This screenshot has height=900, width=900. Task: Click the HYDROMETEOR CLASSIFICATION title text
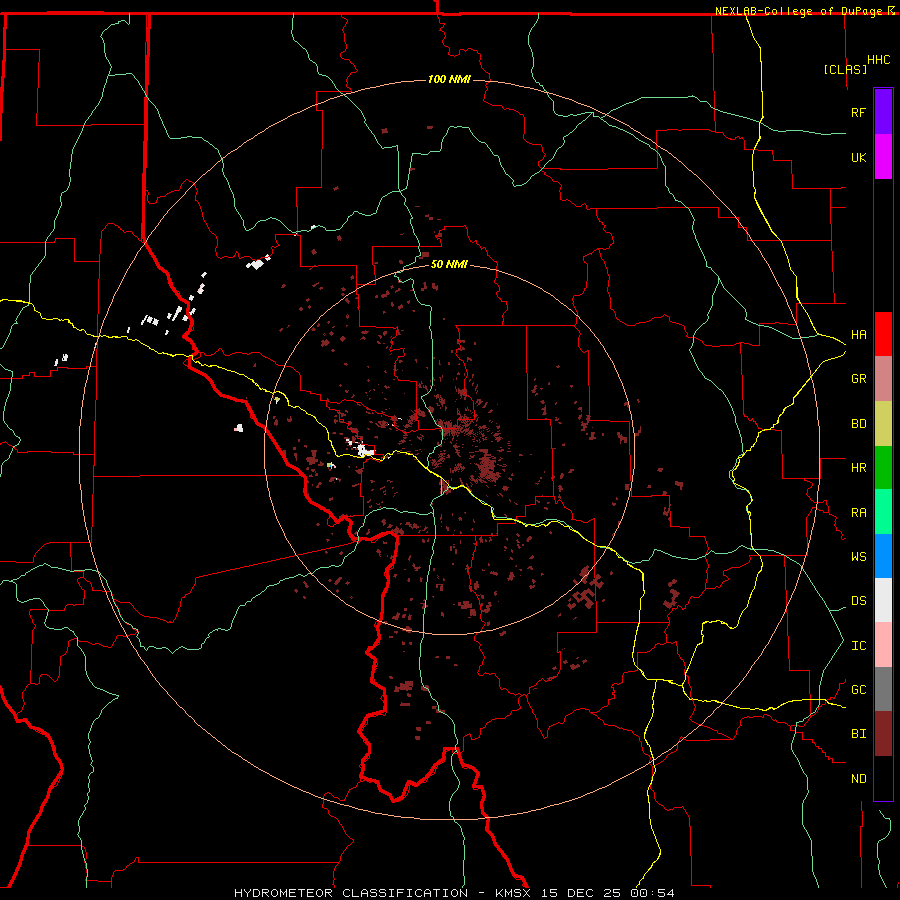pyautogui.click(x=351, y=893)
